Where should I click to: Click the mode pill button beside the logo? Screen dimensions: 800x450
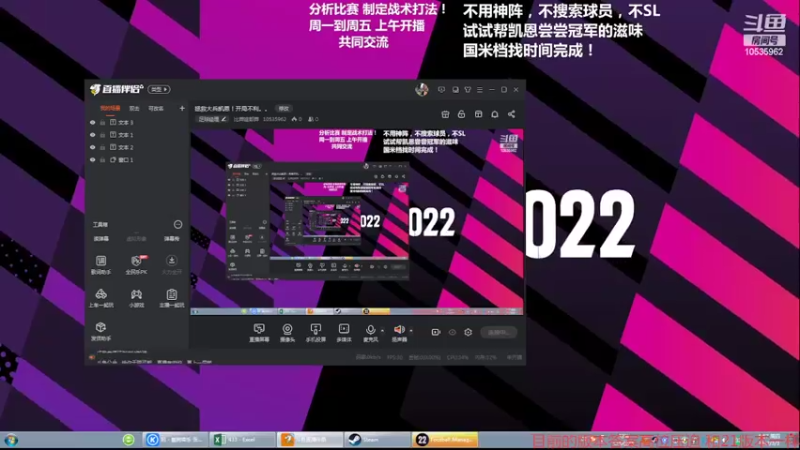click(159, 89)
